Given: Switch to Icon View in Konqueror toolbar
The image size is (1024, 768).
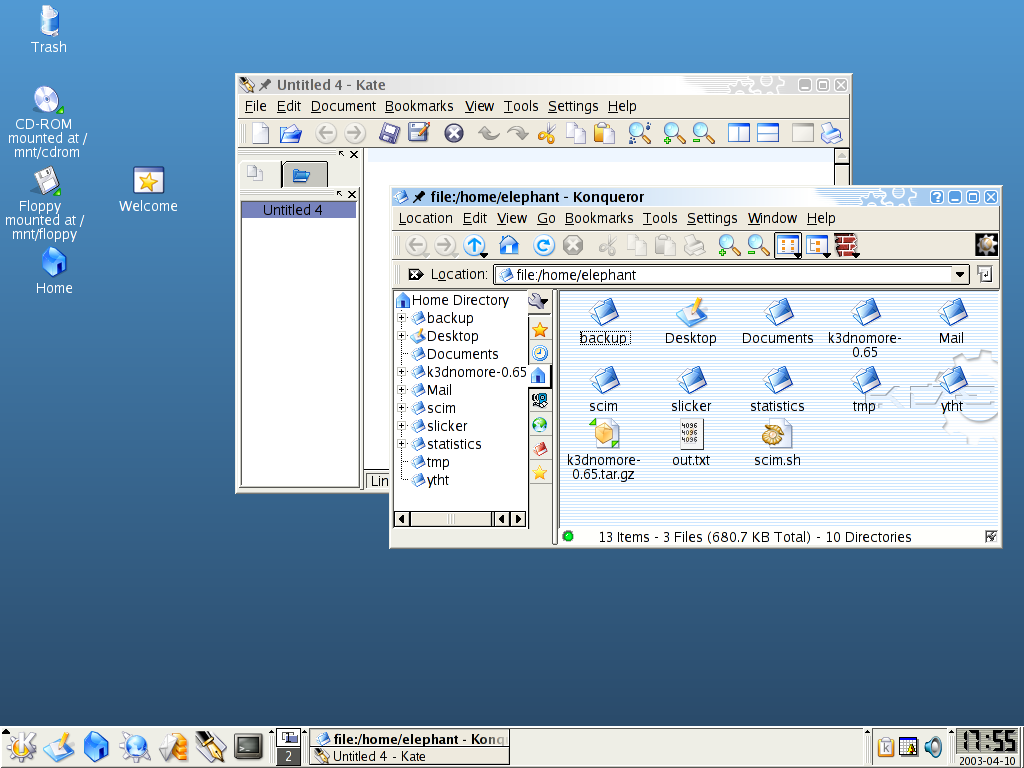Looking at the screenshot, I should coord(788,246).
